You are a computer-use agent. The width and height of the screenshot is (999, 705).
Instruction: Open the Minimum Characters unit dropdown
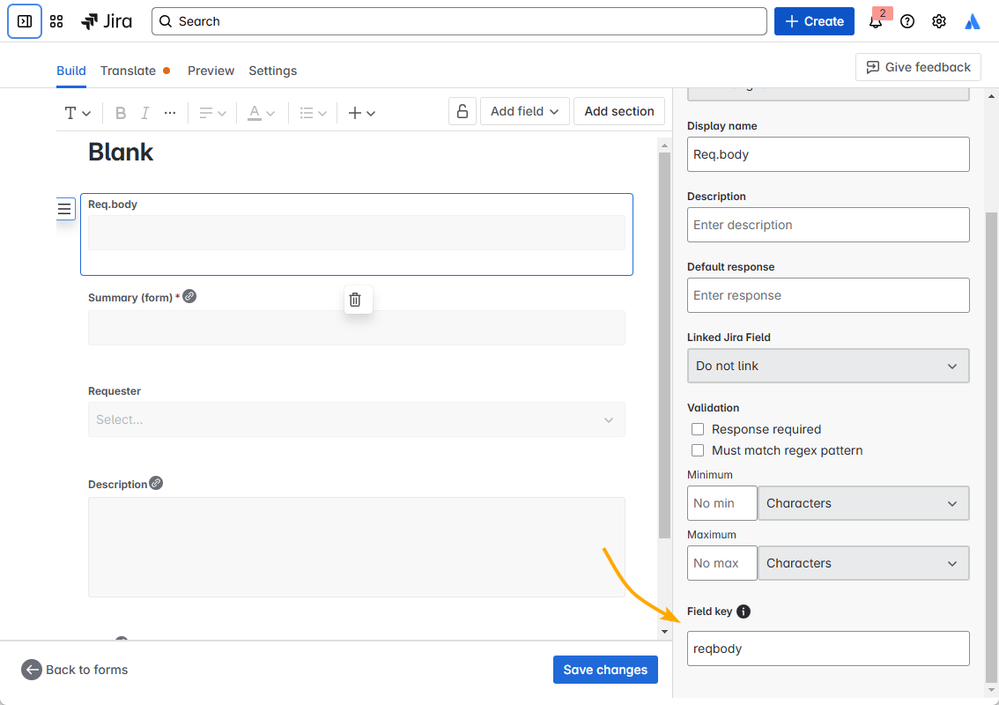[863, 503]
